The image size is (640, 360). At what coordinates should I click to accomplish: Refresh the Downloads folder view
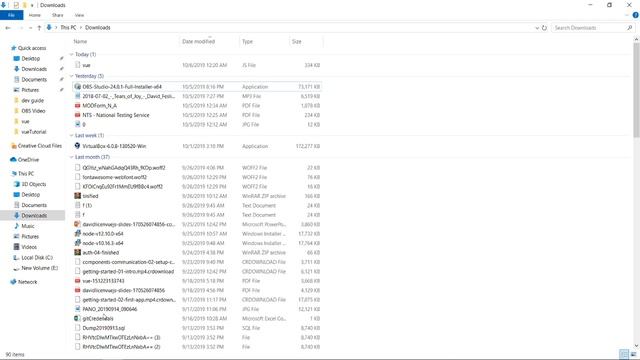click(544, 28)
